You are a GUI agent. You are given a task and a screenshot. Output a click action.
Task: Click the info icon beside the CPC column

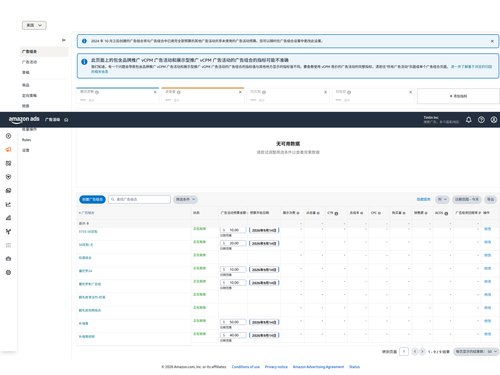point(379,213)
